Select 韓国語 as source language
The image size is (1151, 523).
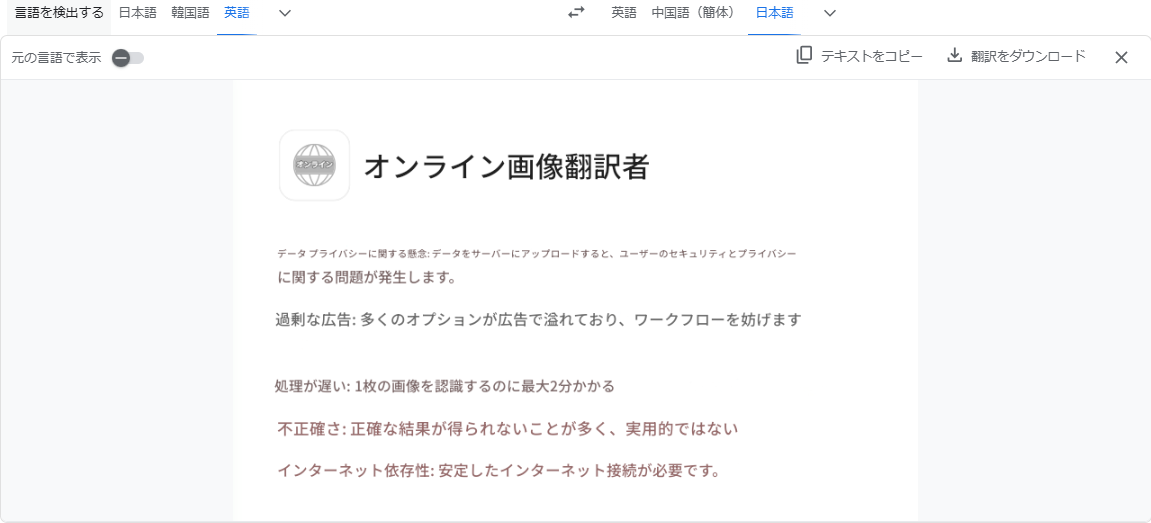click(x=190, y=12)
